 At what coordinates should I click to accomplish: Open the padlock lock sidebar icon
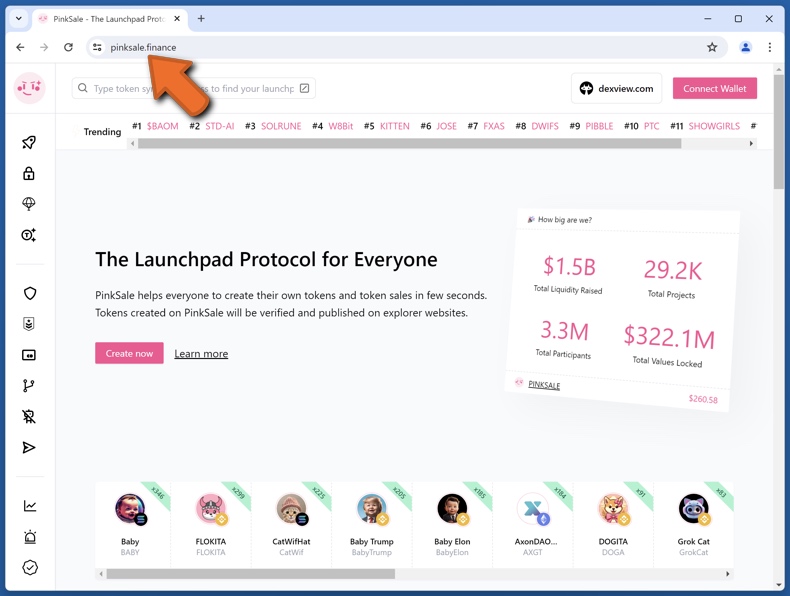click(x=29, y=173)
